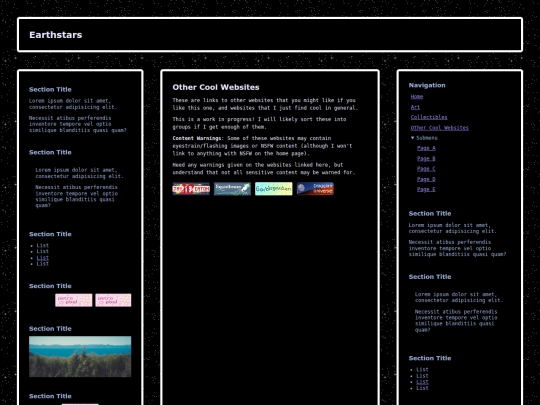Screen dimensions: 540x405
Task: Click the lake and forest landscape image
Action: tap(80, 356)
